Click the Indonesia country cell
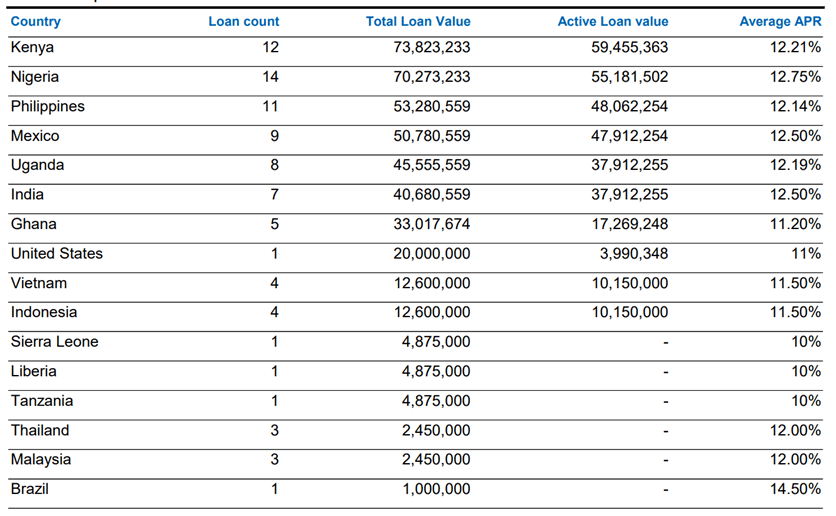Image resolution: width=836 pixels, height=516 pixels. (x=44, y=312)
